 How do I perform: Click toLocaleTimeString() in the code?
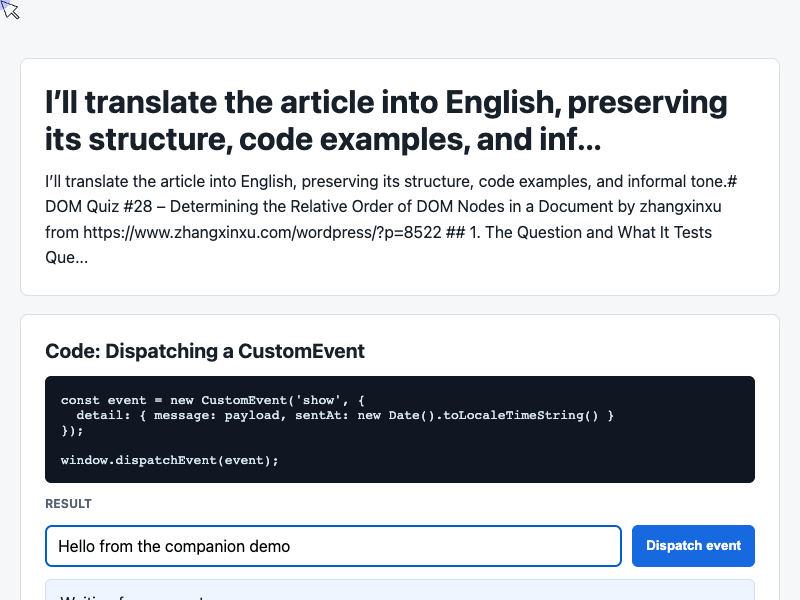pyautogui.click(x=520, y=415)
